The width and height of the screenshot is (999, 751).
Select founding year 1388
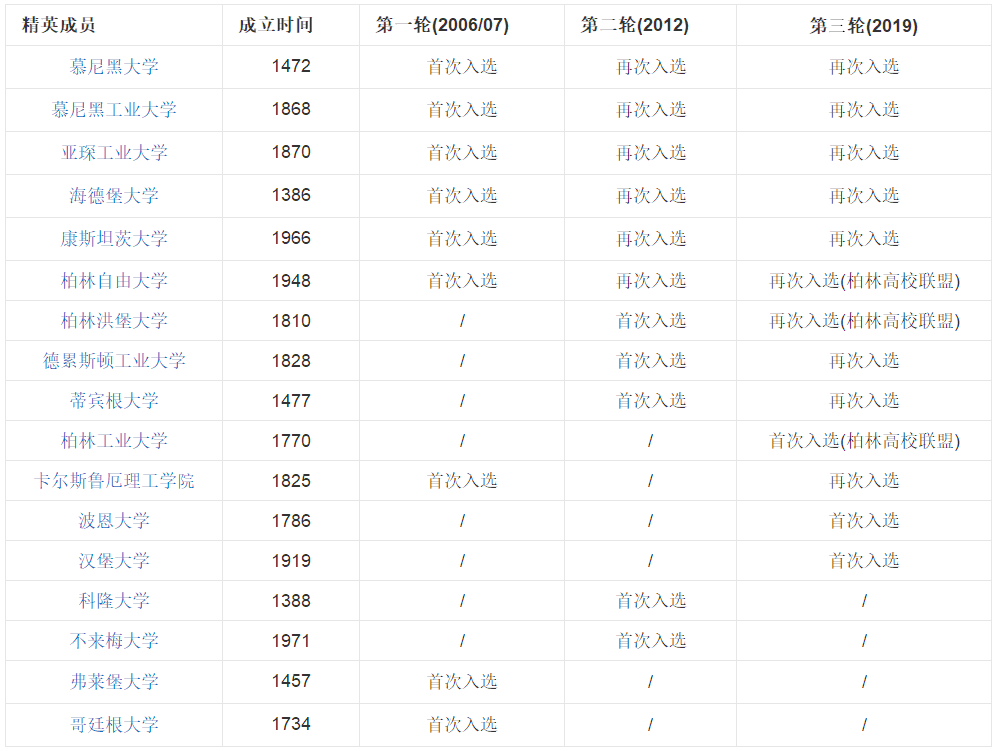point(291,601)
